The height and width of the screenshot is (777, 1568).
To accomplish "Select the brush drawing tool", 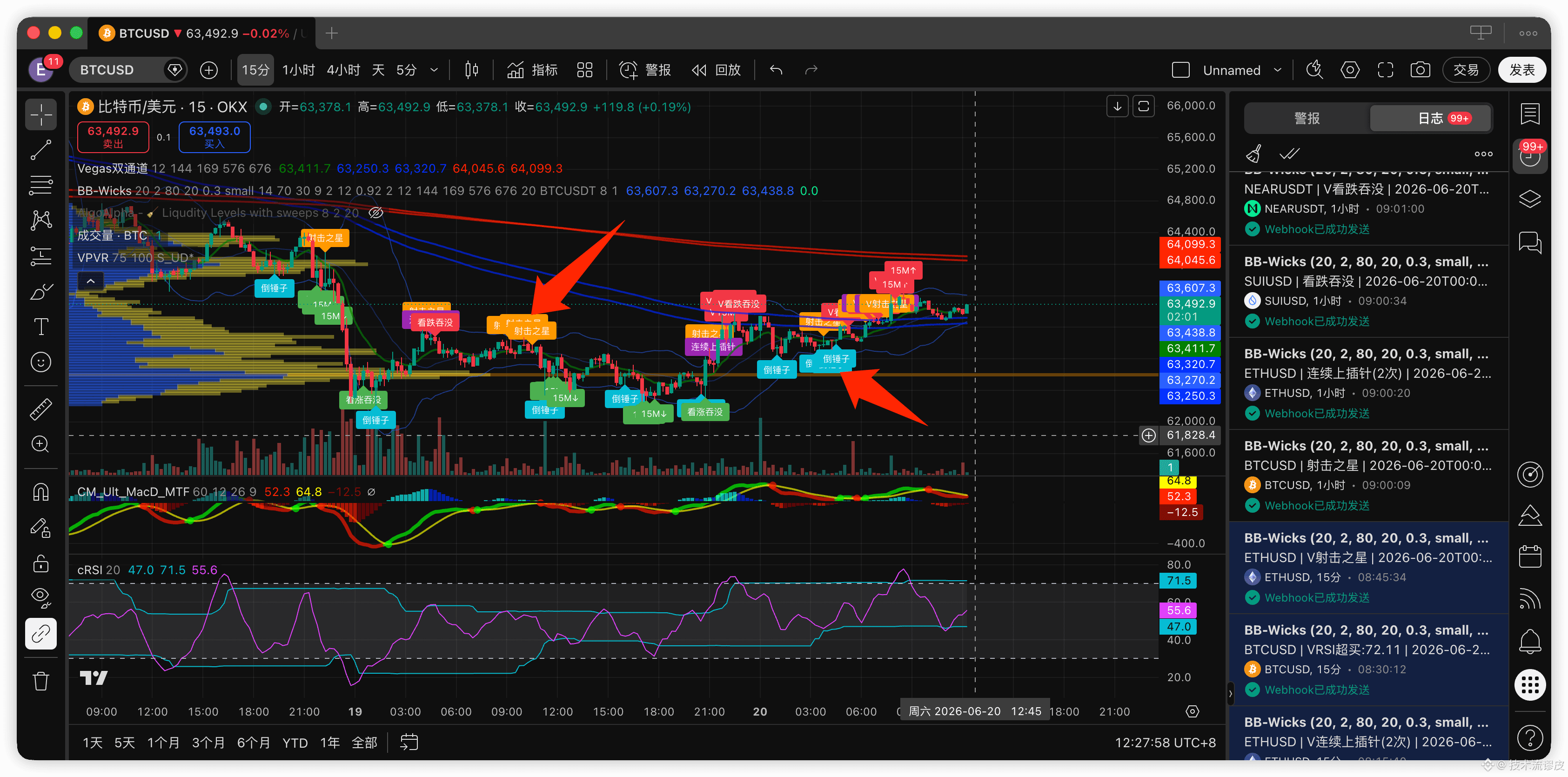I will 41,291.
